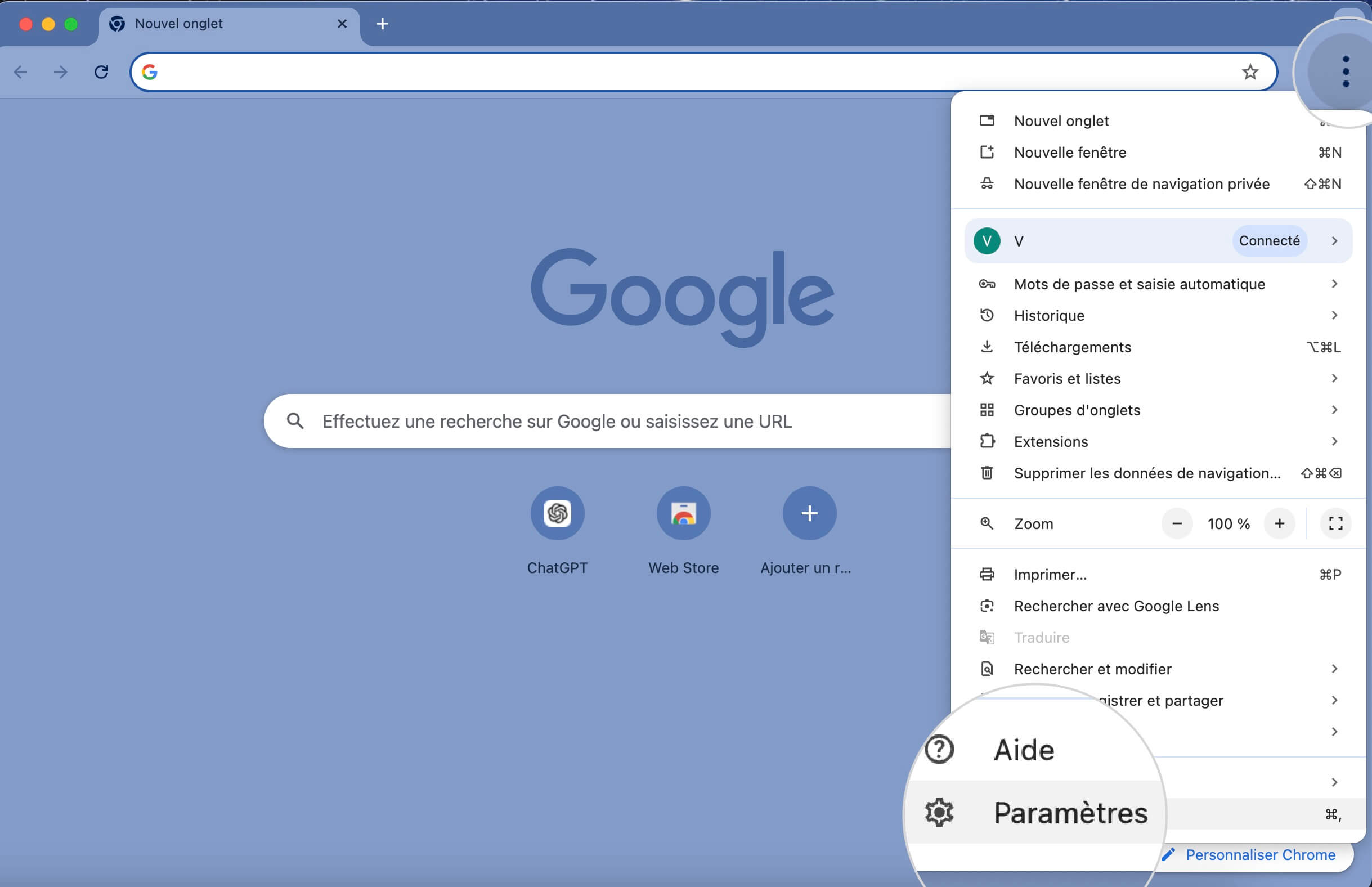Select Nouvelle fenêtre menu item

coord(1158,153)
